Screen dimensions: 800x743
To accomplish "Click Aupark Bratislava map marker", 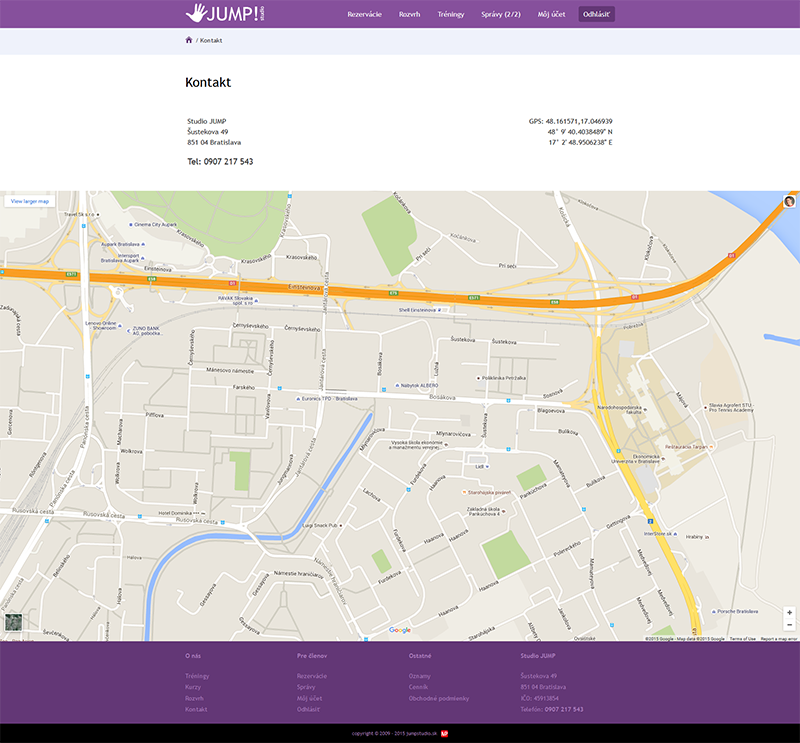I will point(122,244).
